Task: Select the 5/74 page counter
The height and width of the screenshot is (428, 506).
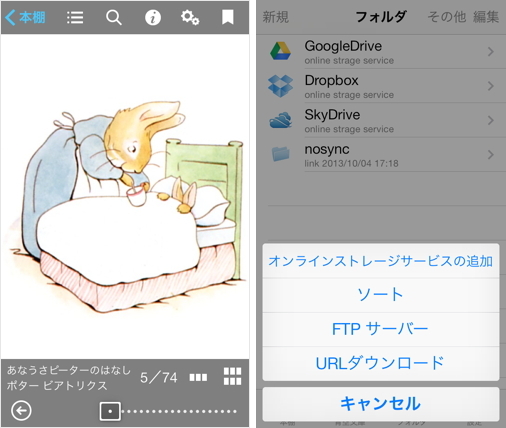Action: [x=159, y=378]
